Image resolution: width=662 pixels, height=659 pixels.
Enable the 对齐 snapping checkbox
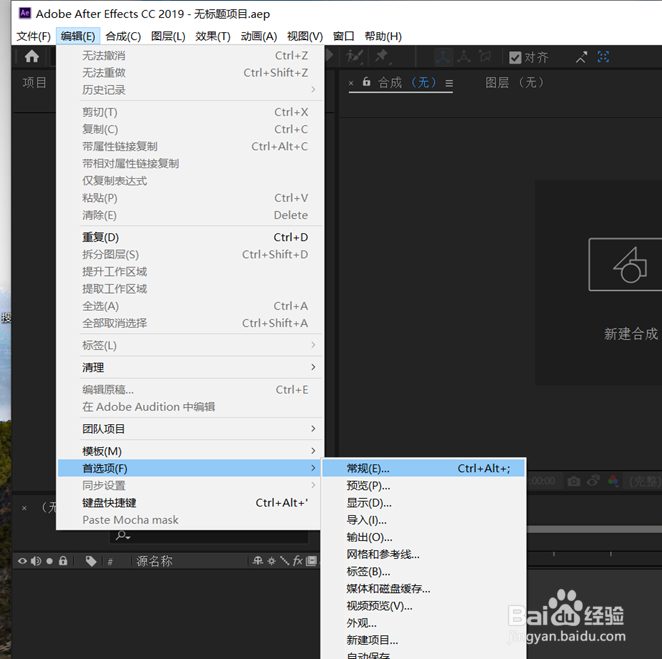coord(515,57)
